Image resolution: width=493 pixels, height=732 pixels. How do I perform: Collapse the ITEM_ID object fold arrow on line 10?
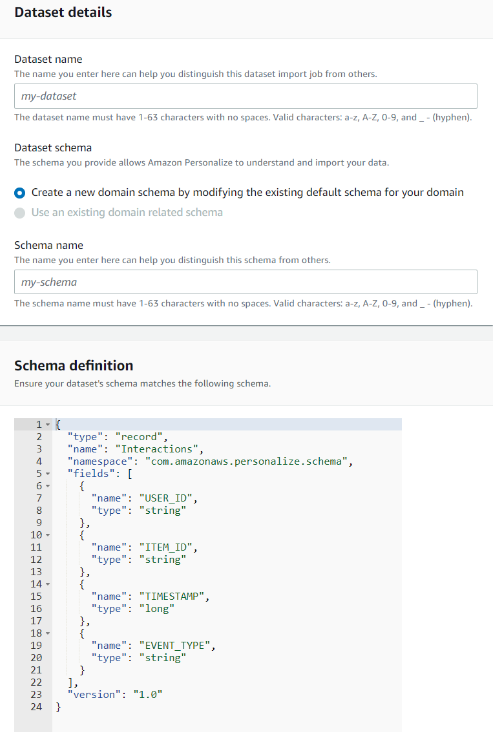point(48,535)
